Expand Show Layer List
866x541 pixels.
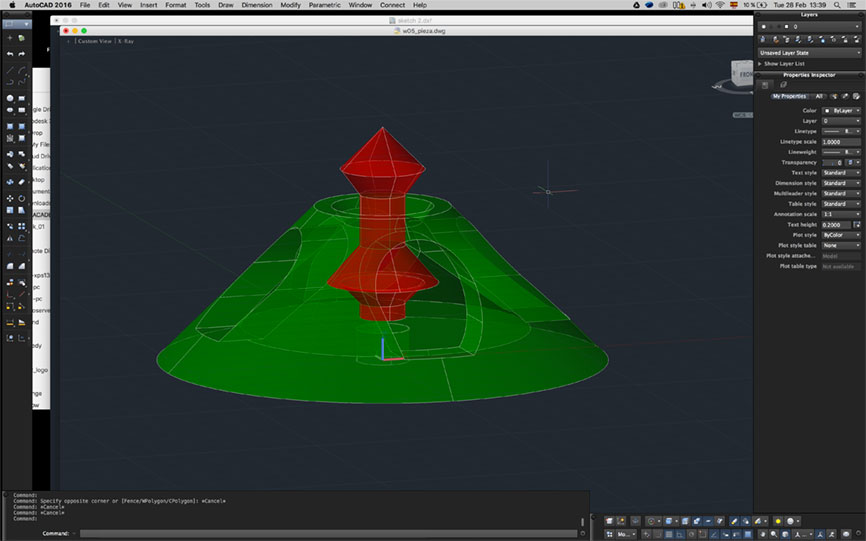pyautogui.click(x=783, y=63)
